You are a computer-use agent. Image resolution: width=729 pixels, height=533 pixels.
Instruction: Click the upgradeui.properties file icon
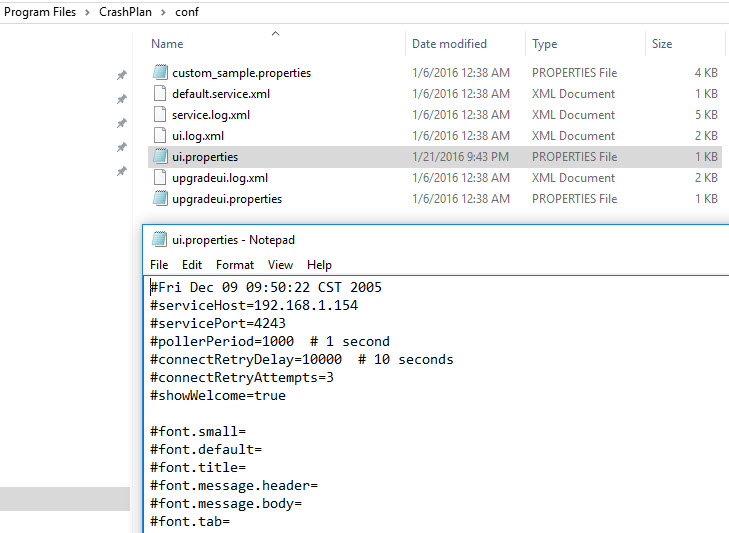[160, 198]
